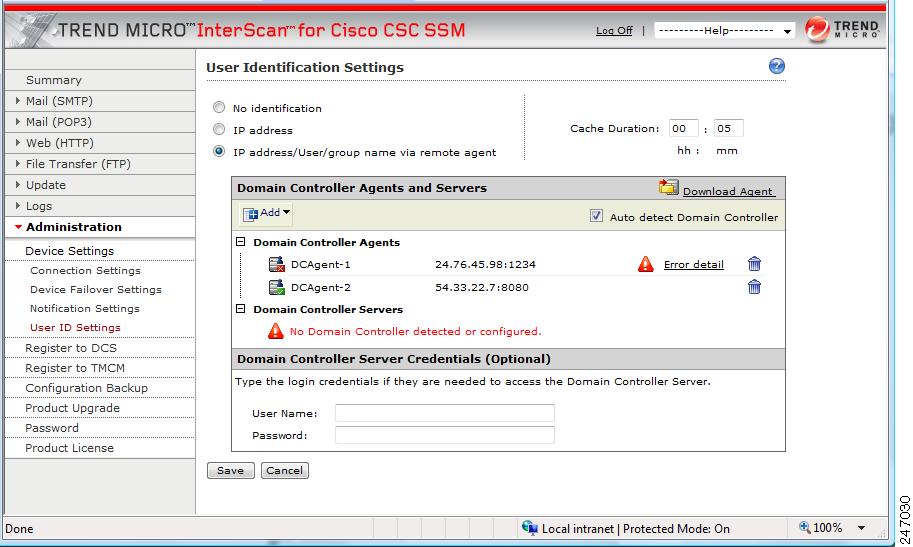913x547 pixels.
Task: Click the red warning icon beside Error detail
Action: (645, 264)
